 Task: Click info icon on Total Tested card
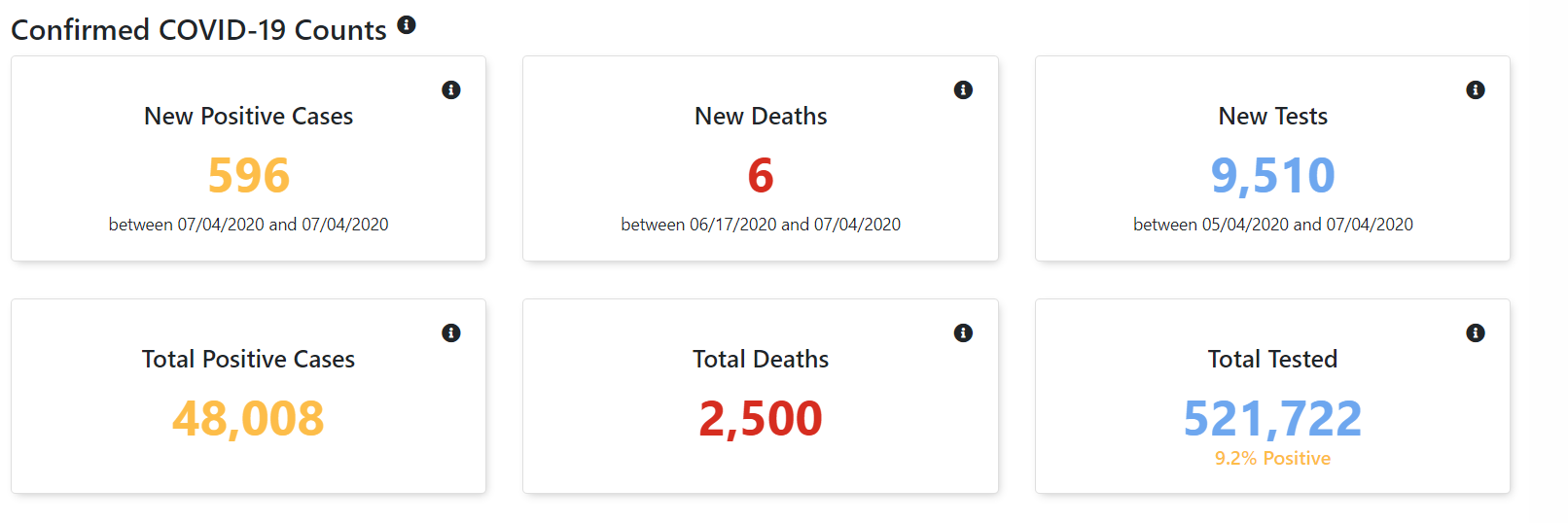1476,332
